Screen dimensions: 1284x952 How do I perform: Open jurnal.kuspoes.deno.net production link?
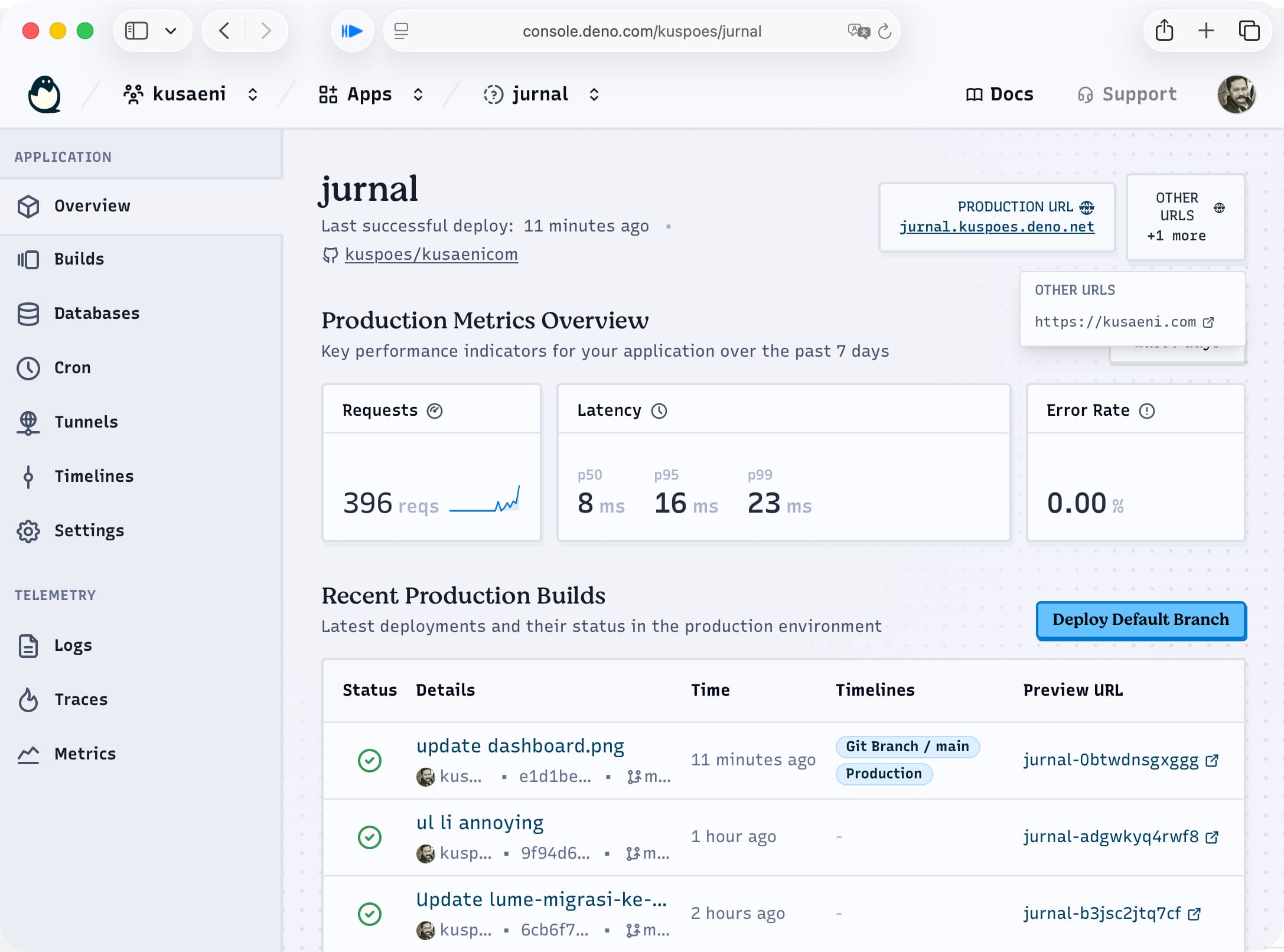click(x=997, y=227)
